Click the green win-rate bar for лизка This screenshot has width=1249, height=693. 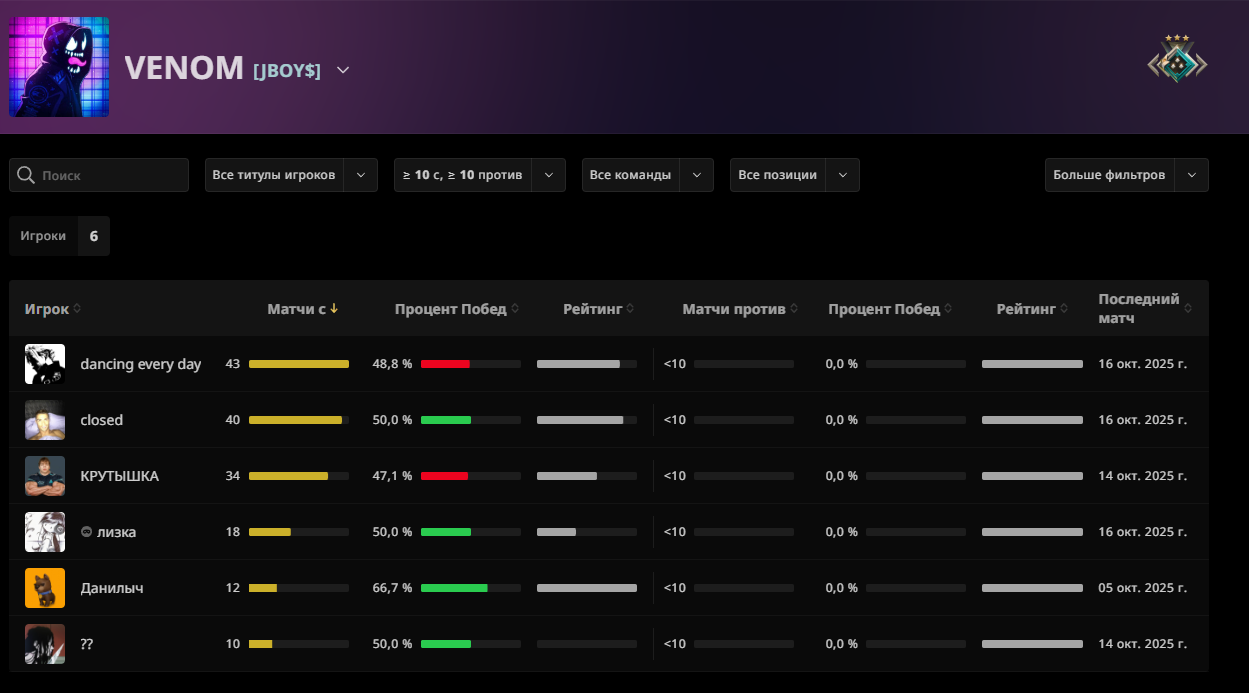[446, 532]
